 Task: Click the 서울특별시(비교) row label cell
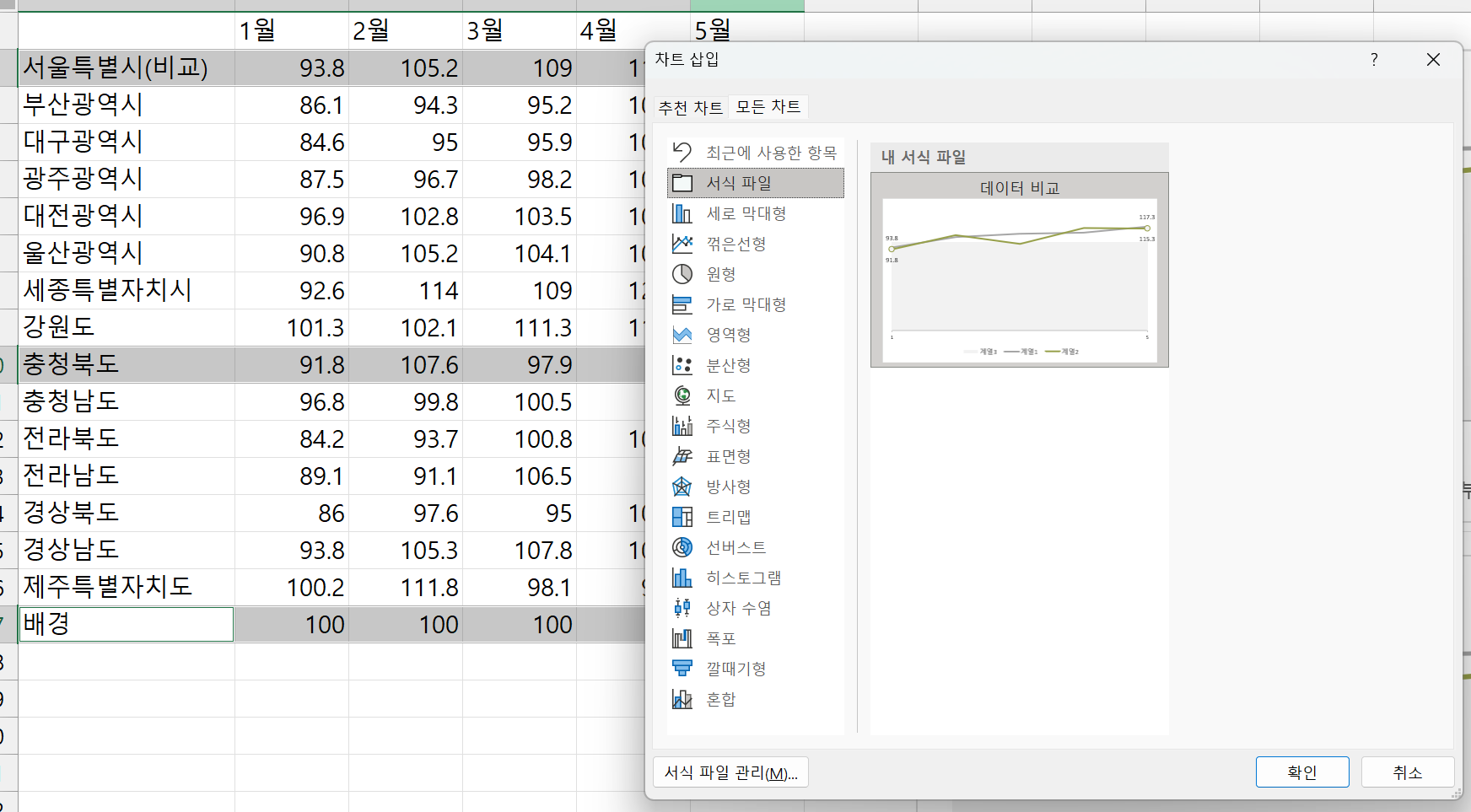coord(127,67)
